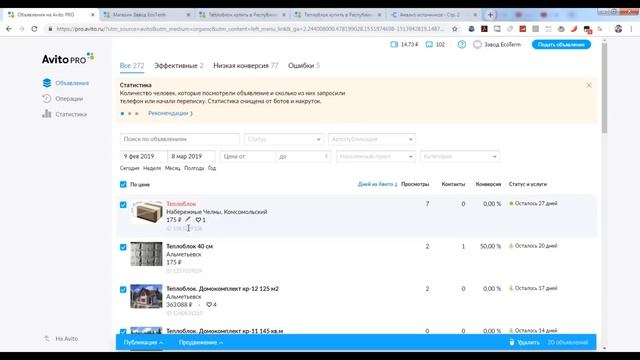Click browser back arrow

(x=9, y=29)
